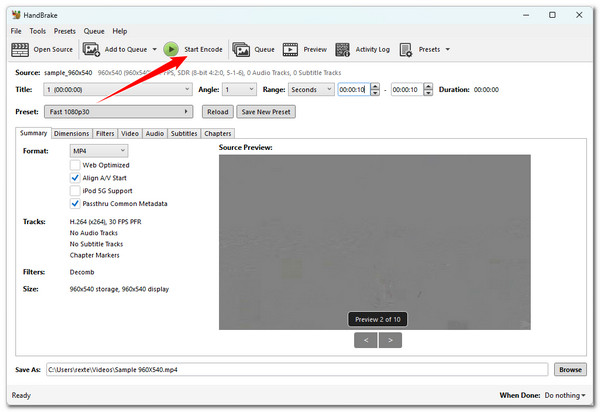This screenshot has height=412, width=600.
Task: Toggle the Web Optimized checkbox
Action: [x=75, y=165]
